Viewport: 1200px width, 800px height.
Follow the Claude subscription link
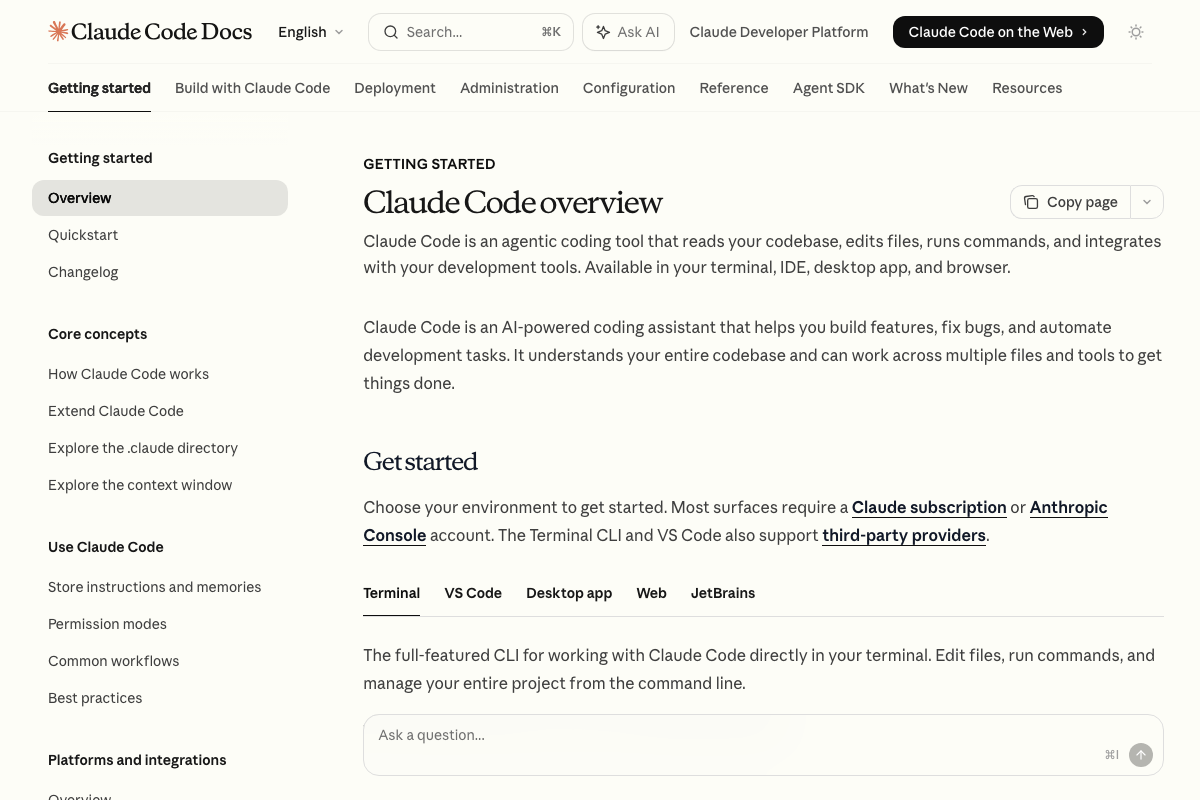click(928, 507)
